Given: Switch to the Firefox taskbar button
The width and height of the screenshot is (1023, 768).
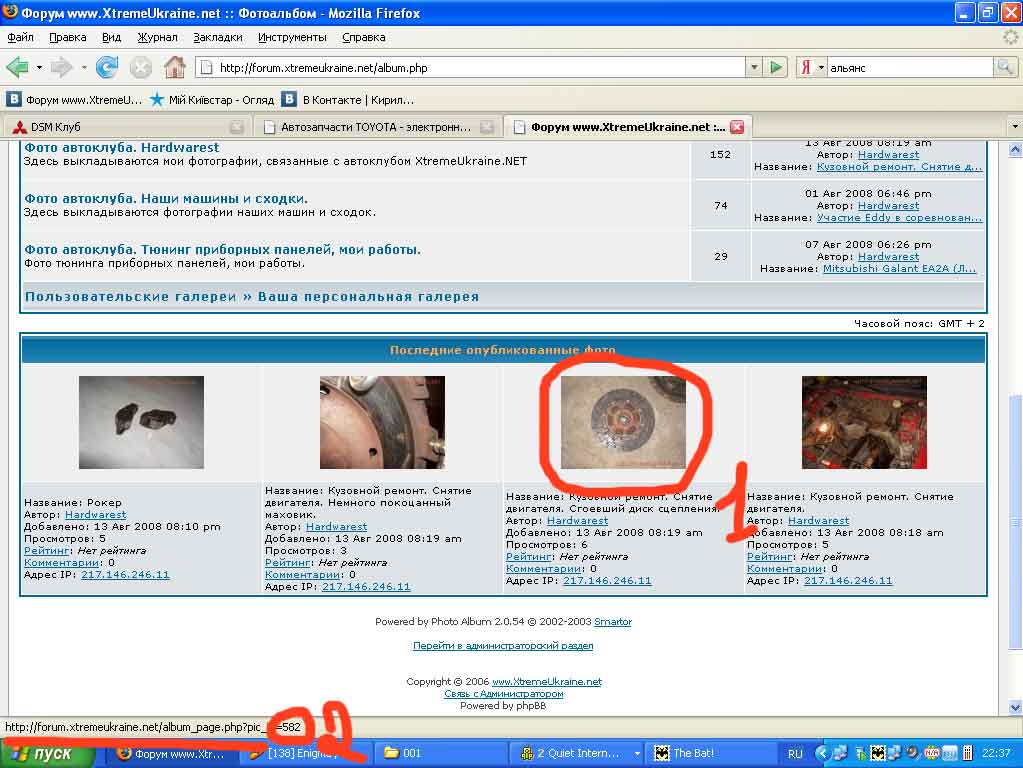Looking at the screenshot, I should (172, 754).
